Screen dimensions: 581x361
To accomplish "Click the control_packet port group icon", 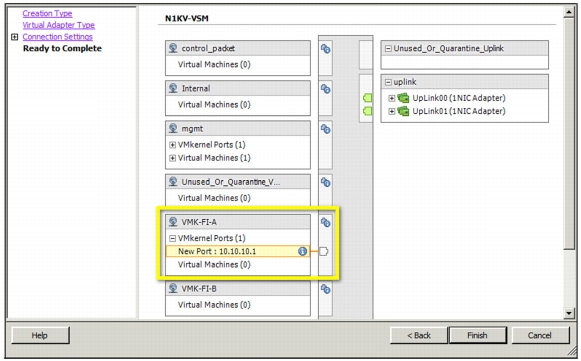I will click(173, 48).
